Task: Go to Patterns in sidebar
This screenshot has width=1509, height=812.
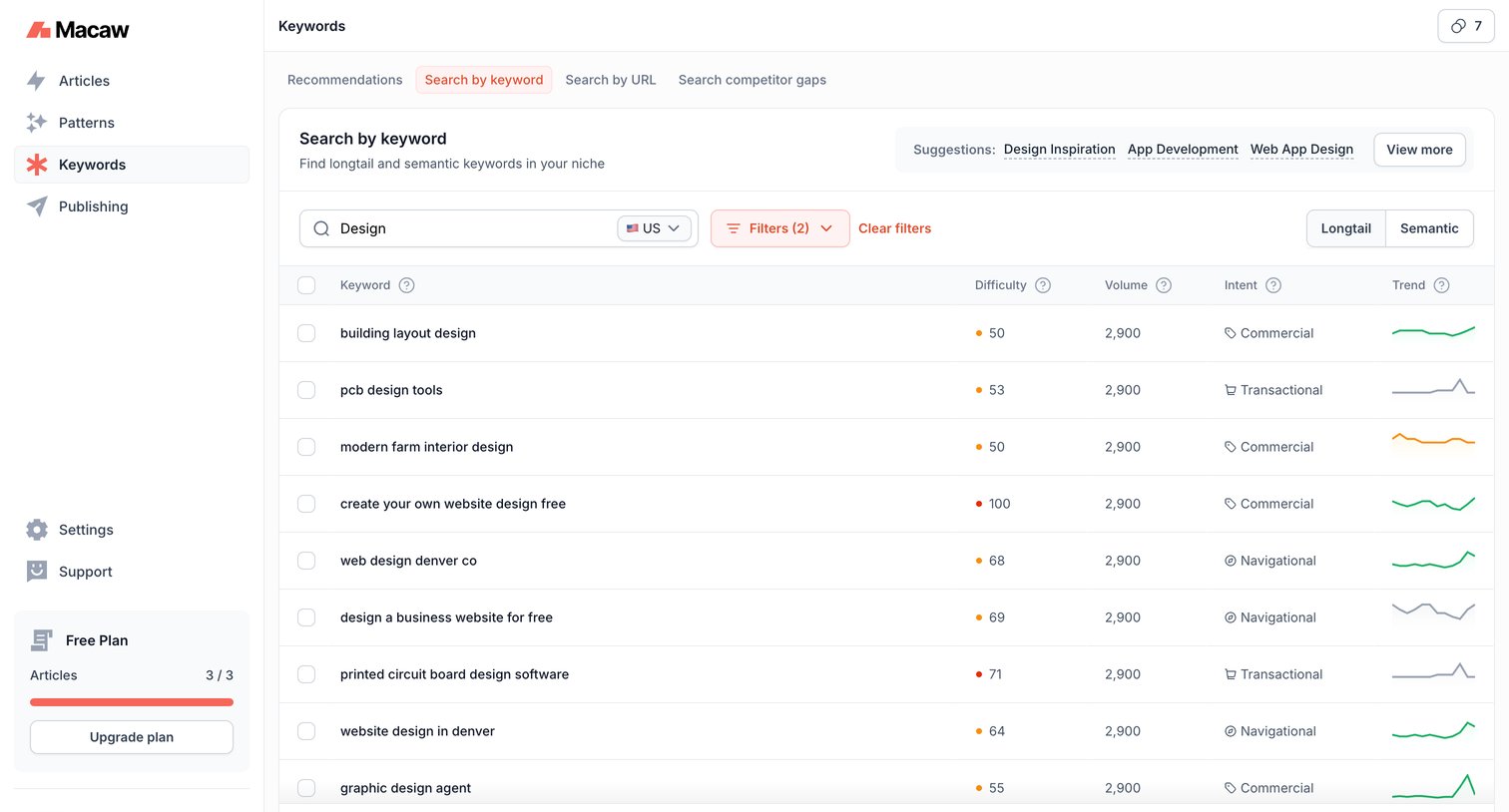Action: point(132,123)
